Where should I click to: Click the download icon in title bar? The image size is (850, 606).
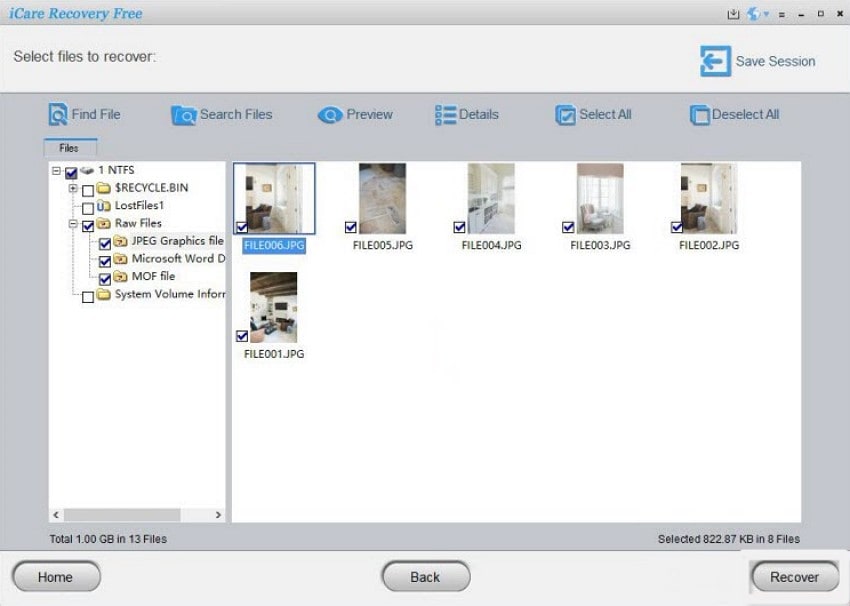pyautogui.click(x=733, y=14)
